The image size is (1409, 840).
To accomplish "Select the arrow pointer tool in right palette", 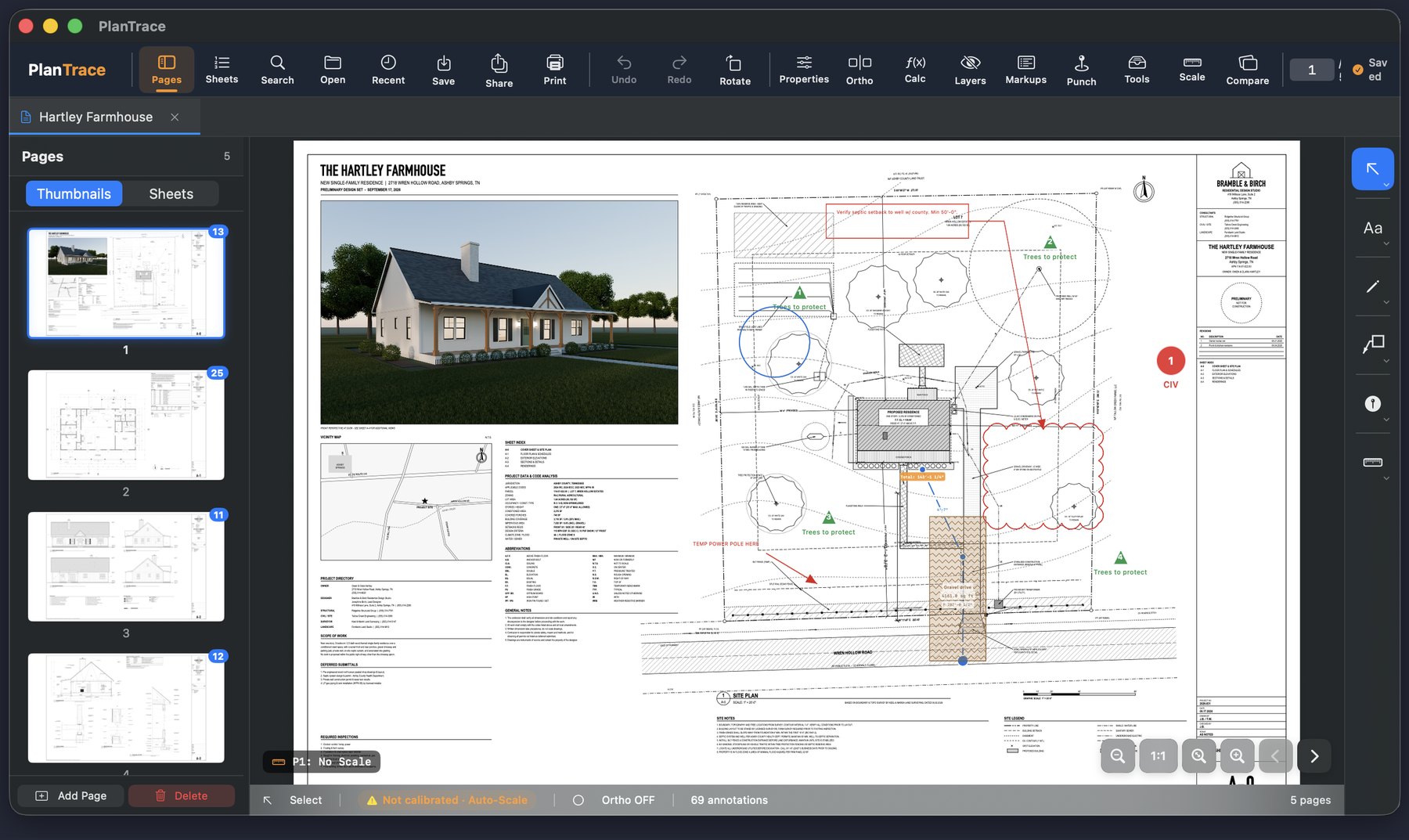I will (1372, 168).
